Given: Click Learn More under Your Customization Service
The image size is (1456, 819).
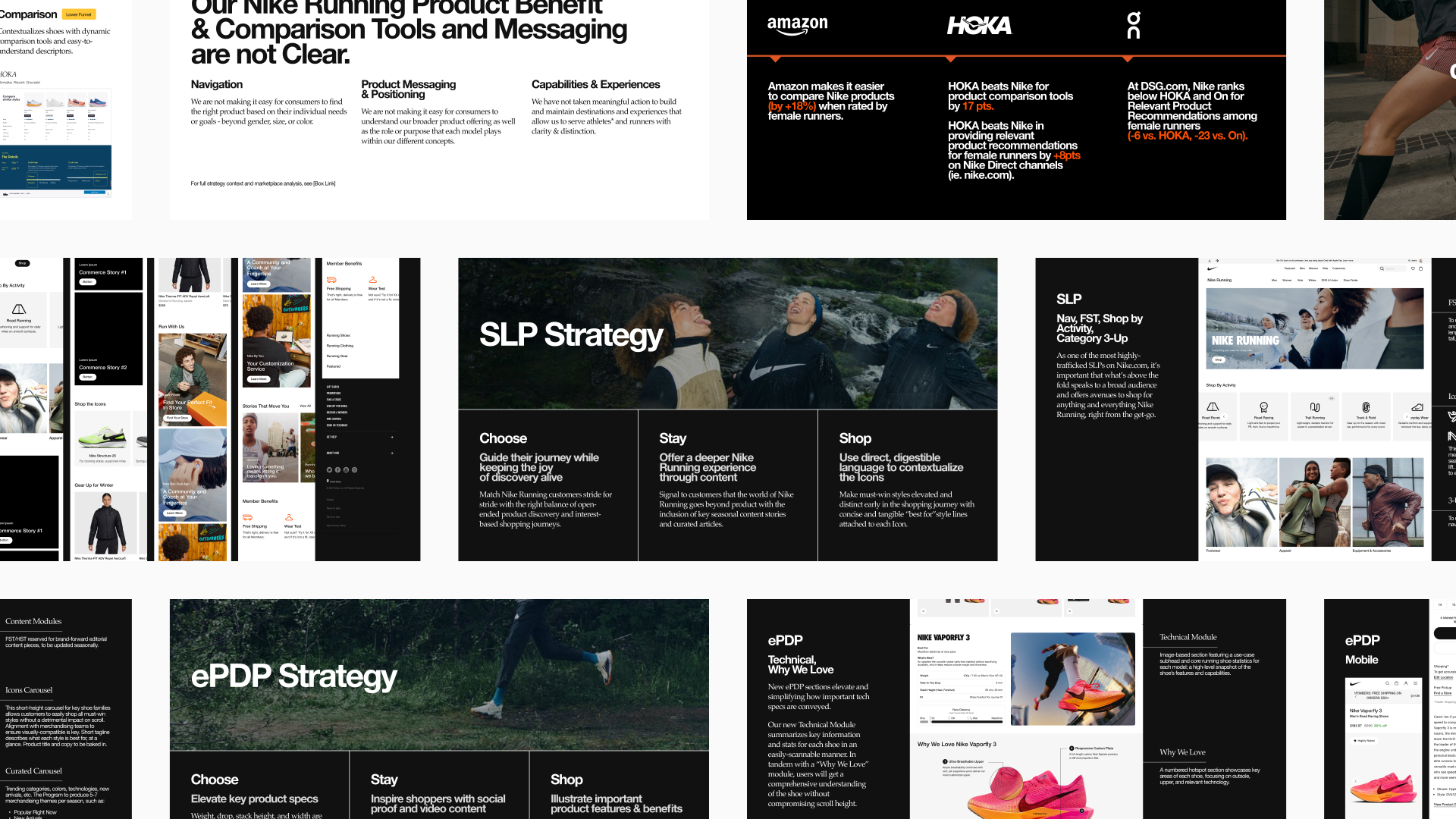Looking at the screenshot, I should [259, 379].
